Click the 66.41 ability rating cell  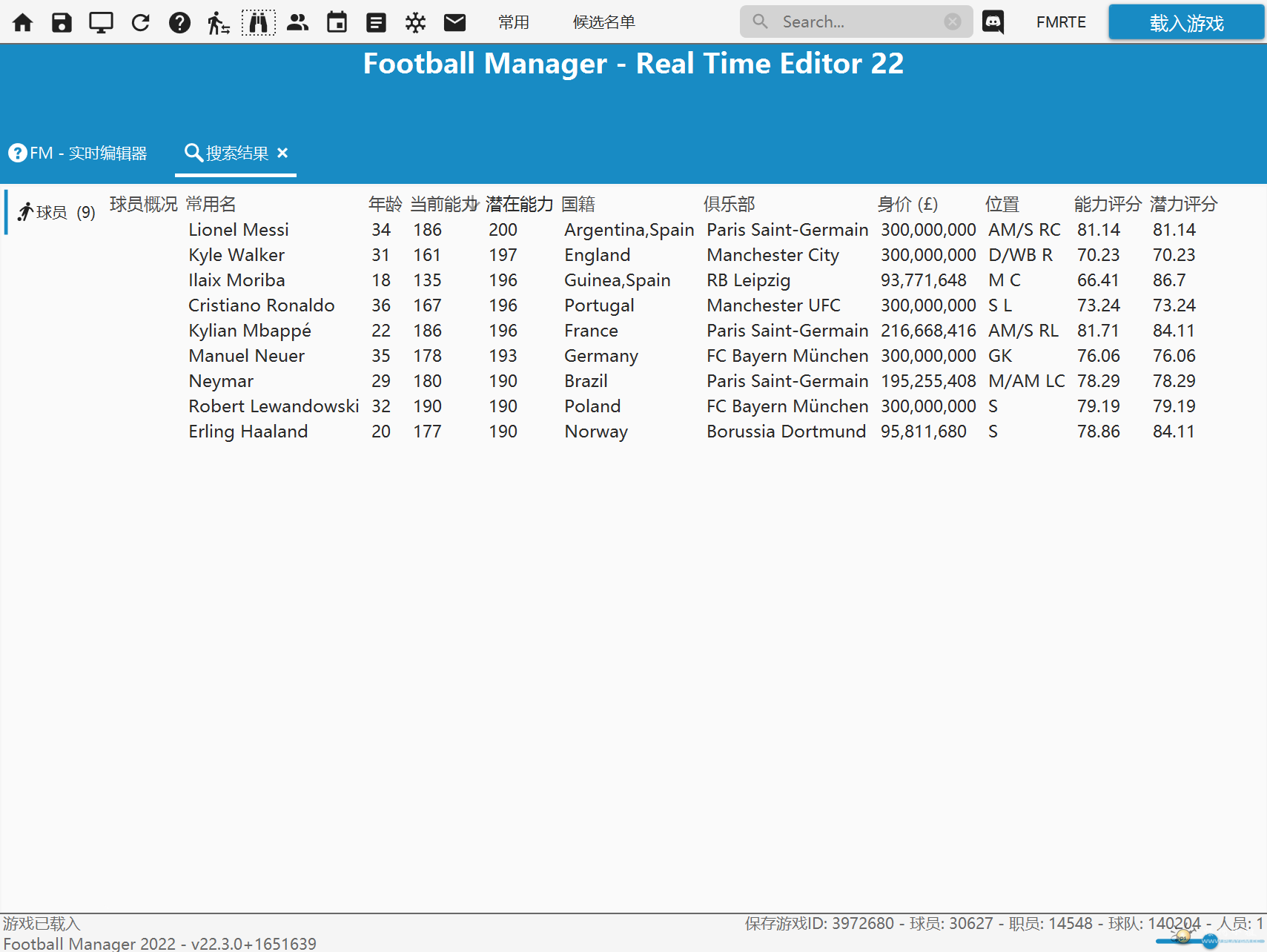(1098, 280)
